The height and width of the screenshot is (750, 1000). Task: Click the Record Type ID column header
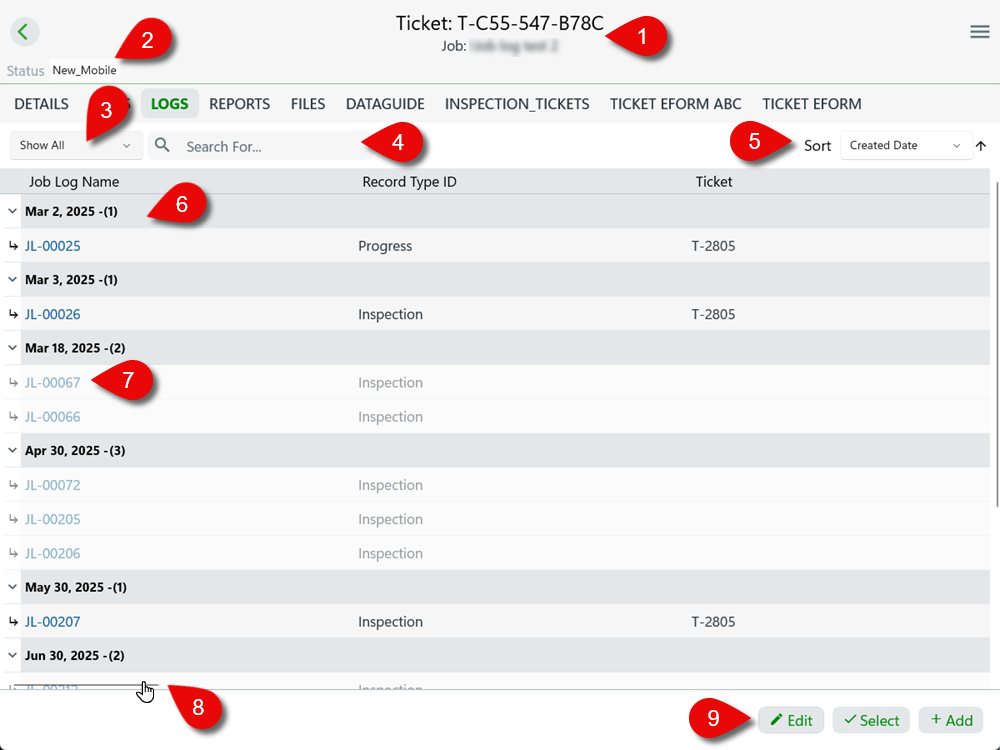tap(409, 182)
